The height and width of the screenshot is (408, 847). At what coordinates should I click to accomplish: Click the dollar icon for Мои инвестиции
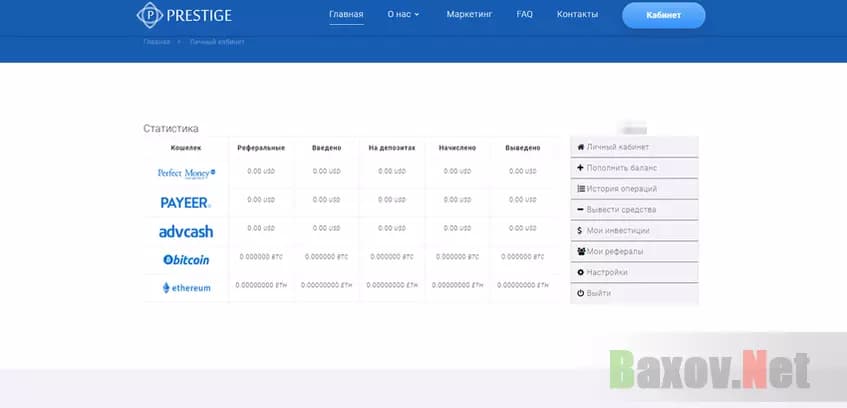(x=581, y=231)
